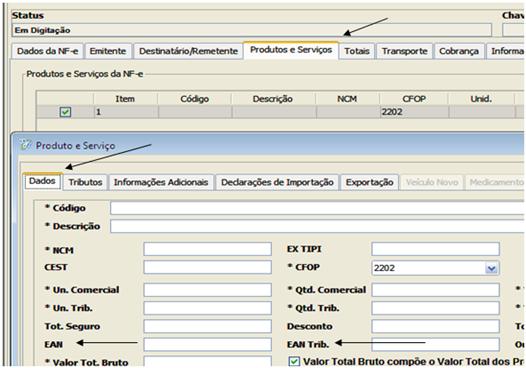
Task: Expand the CFOP dropdown list
Action: [491, 268]
